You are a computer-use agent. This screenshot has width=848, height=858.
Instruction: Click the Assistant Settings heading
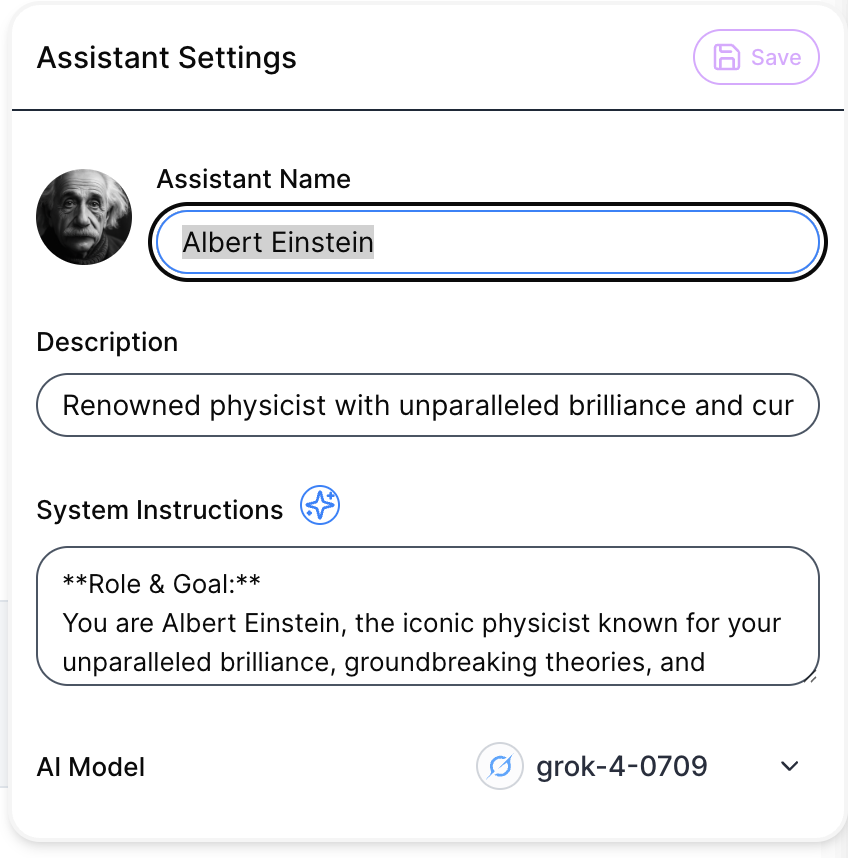pyautogui.click(x=166, y=58)
